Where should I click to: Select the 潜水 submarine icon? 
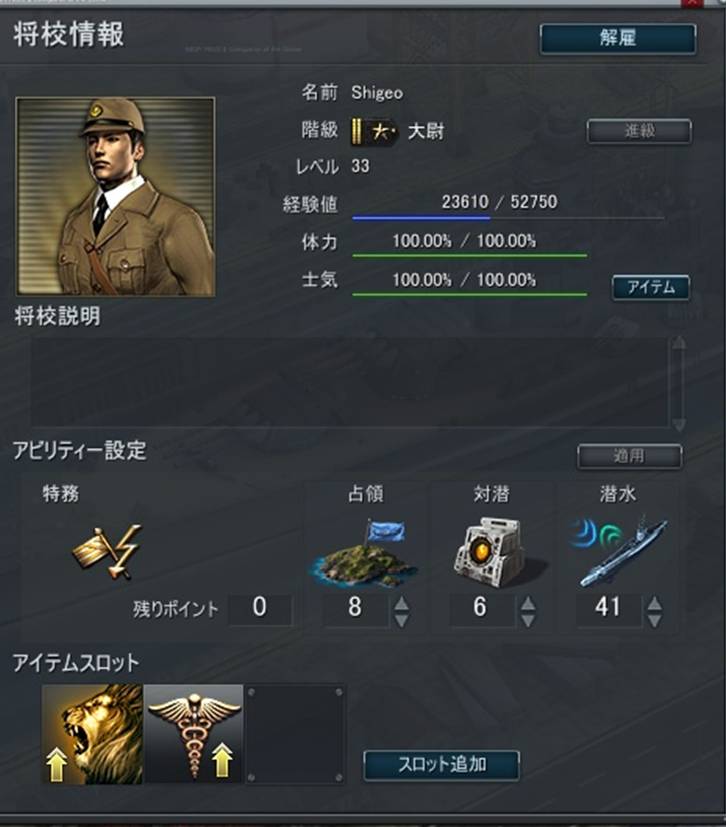(618, 551)
